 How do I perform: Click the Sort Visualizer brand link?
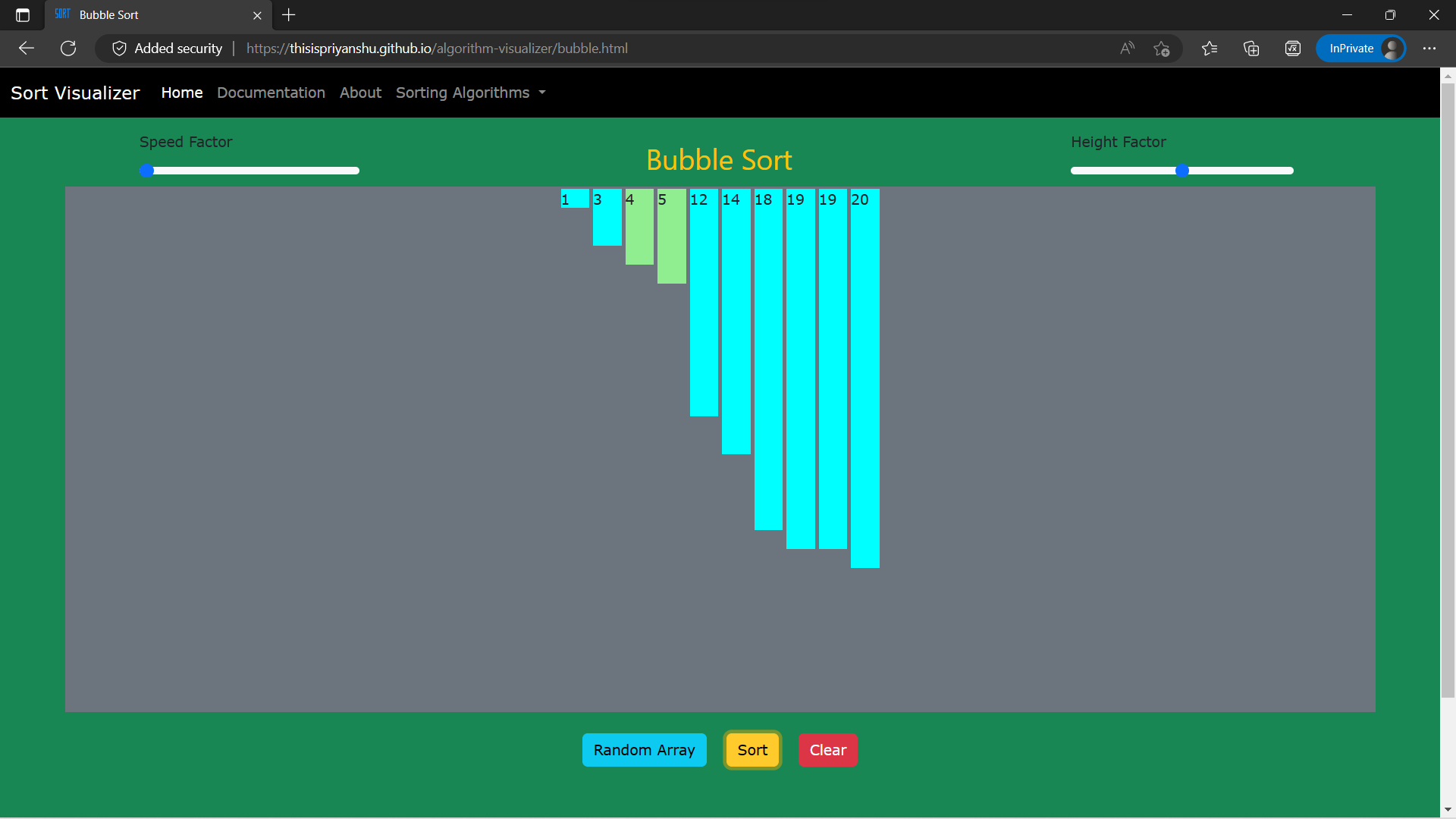point(75,93)
